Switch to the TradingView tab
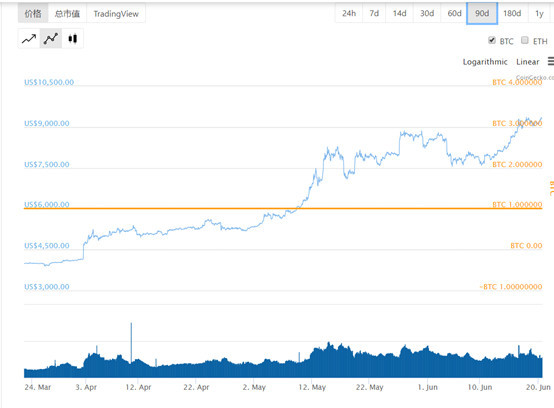 (116, 13)
